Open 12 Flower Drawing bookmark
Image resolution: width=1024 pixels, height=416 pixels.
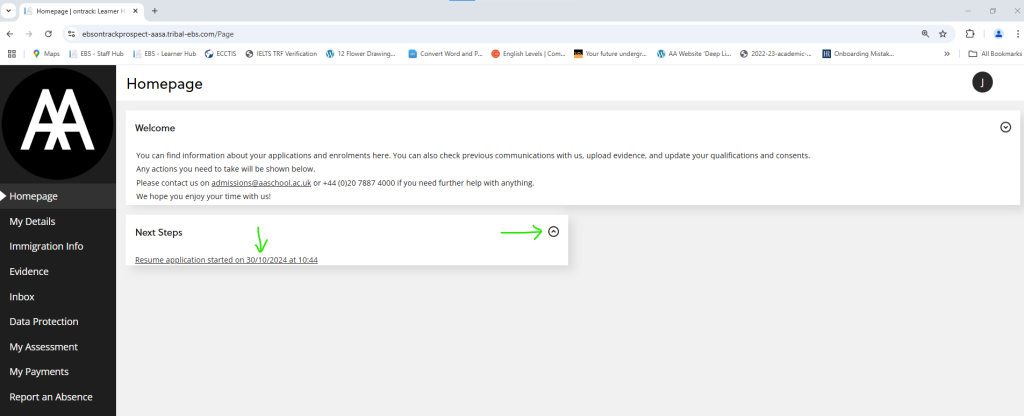coord(361,54)
